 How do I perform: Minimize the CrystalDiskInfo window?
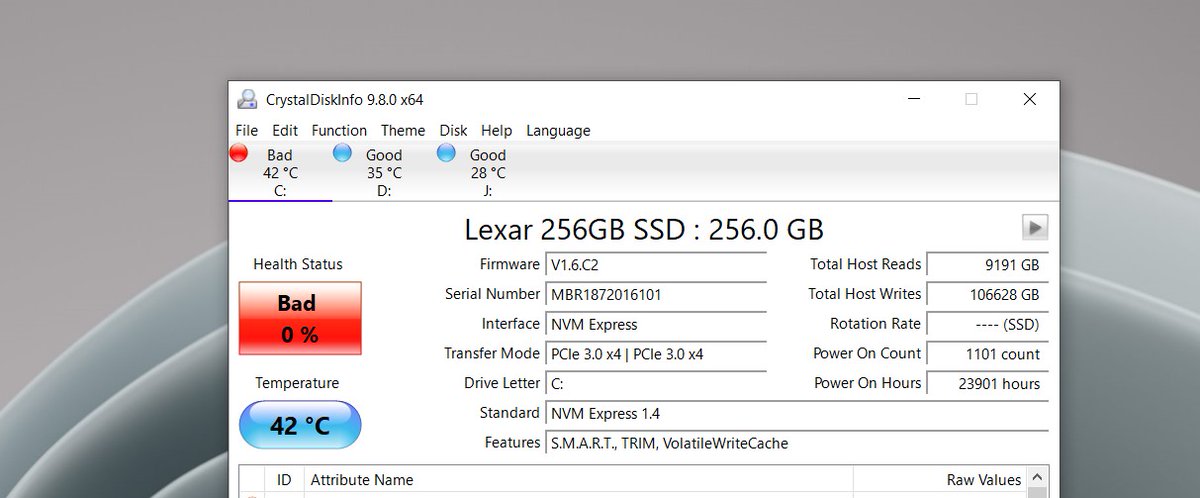914,99
